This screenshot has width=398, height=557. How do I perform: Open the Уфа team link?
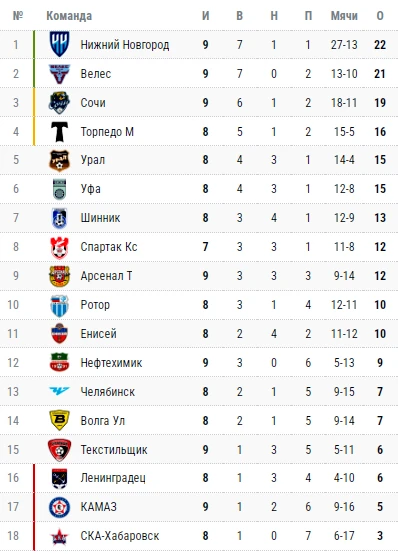tap(90, 189)
